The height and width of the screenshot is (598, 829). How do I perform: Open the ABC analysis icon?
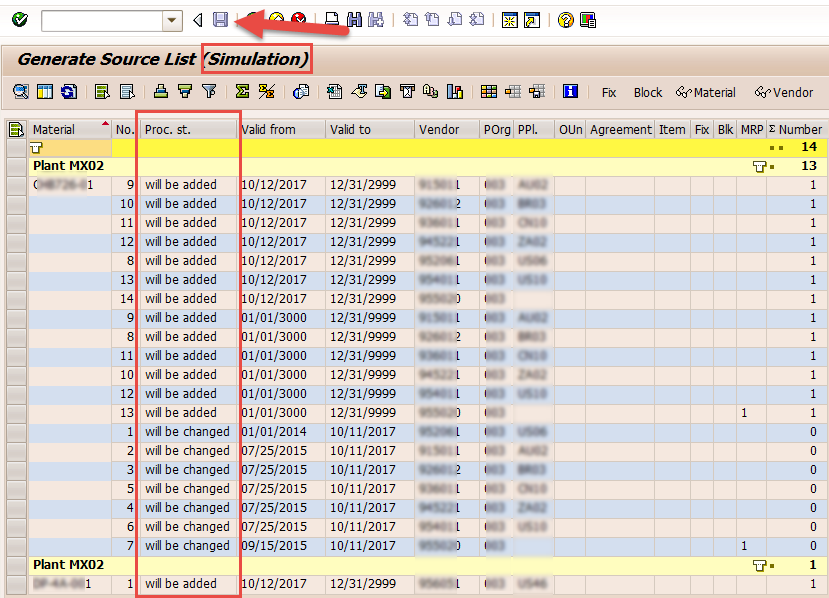[430, 92]
